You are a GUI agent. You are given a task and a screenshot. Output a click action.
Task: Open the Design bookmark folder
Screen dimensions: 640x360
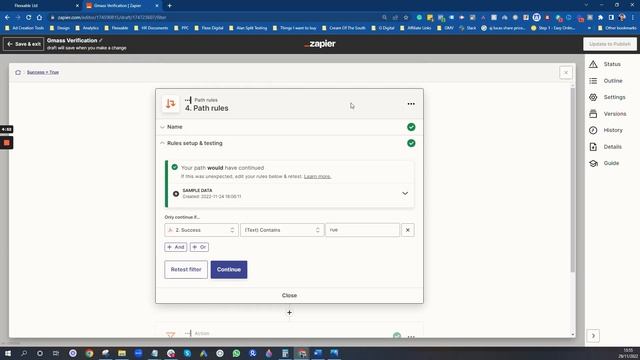[x=60, y=28]
